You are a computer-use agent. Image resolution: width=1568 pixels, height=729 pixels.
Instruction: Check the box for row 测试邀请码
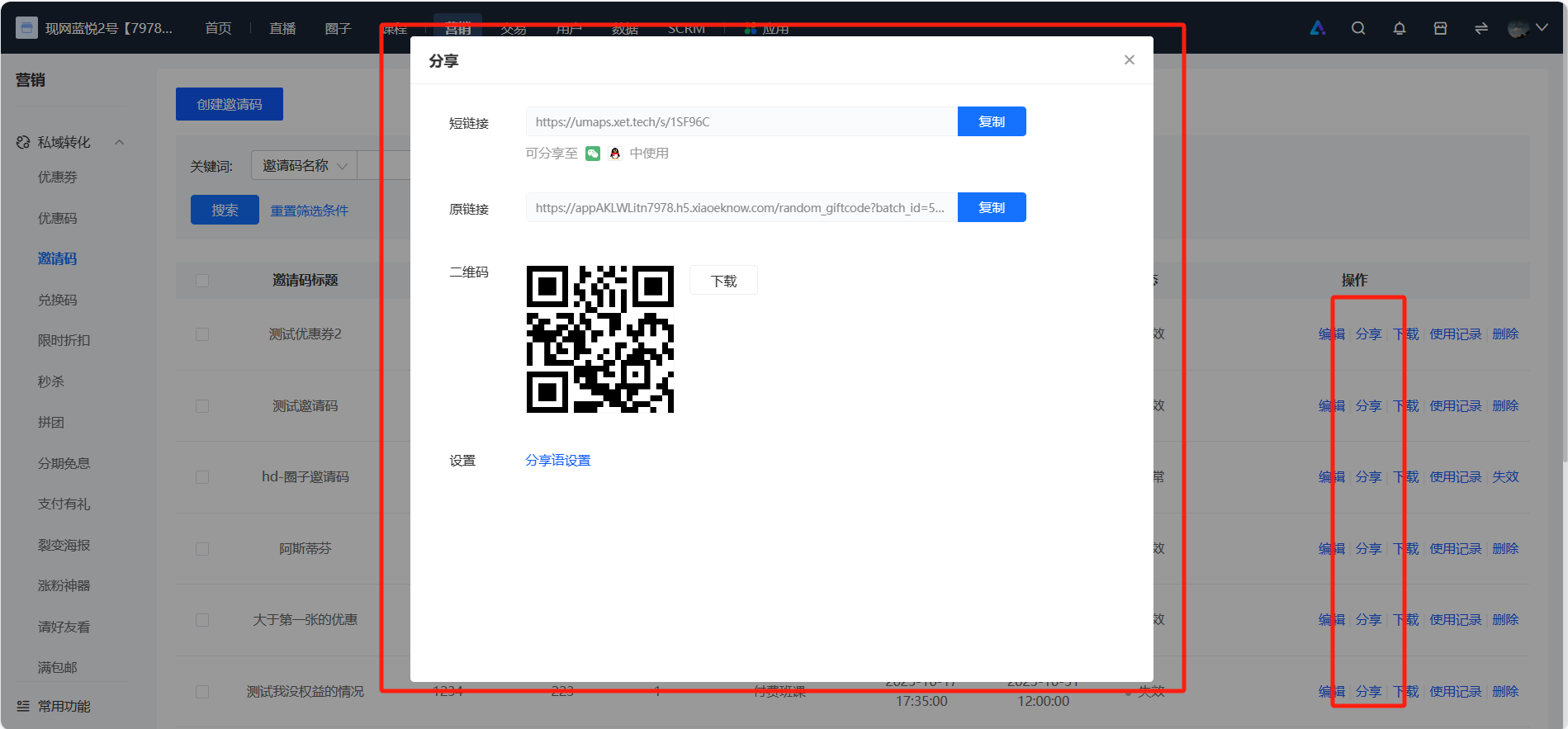(202, 406)
